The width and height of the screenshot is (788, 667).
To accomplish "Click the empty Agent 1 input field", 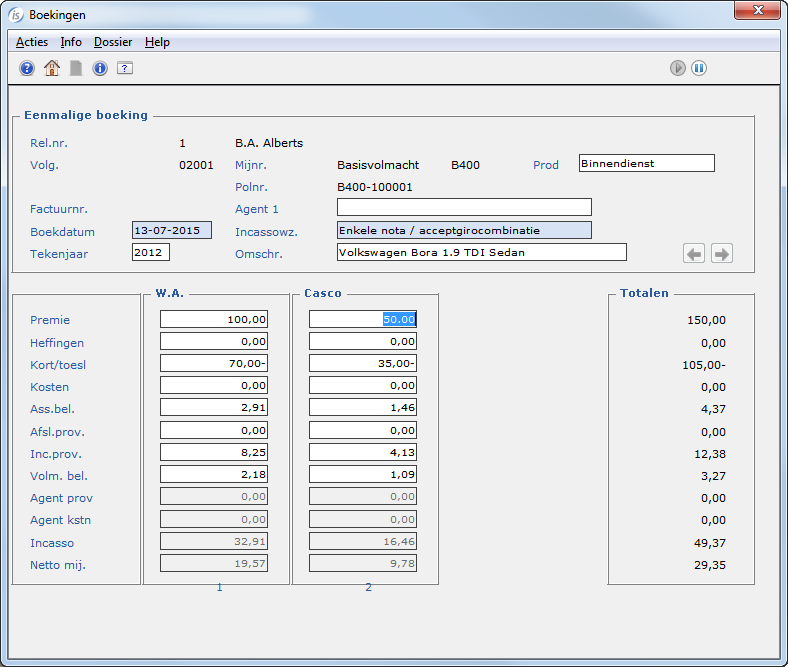I will click(463, 208).
